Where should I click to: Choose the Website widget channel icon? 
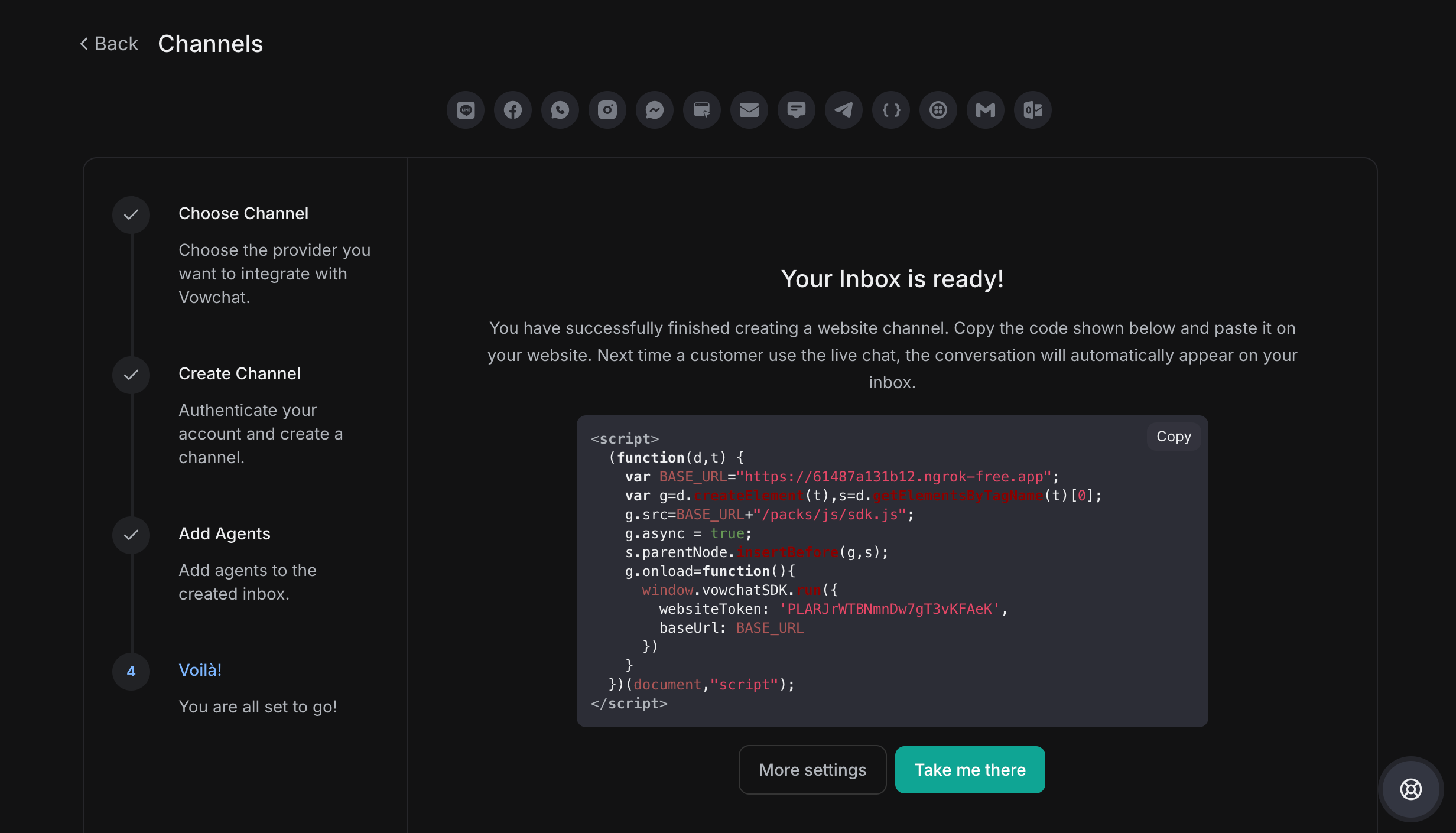click(x=702, y=110)
